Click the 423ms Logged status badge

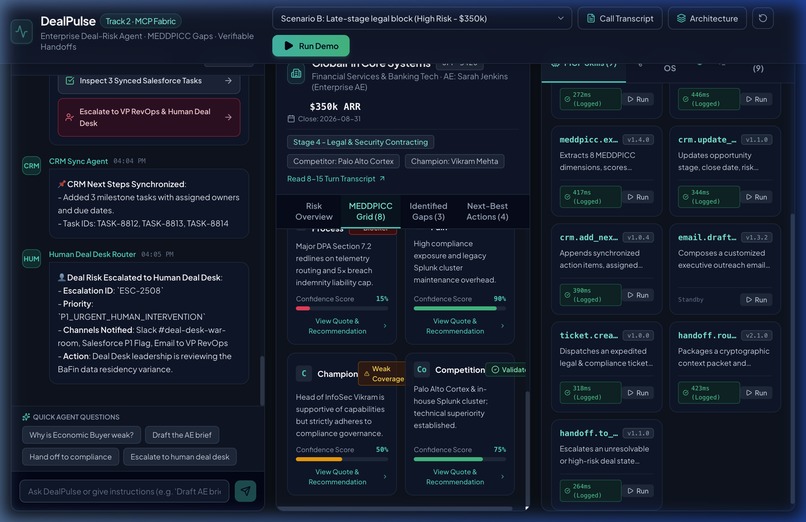tap(708, 393)
